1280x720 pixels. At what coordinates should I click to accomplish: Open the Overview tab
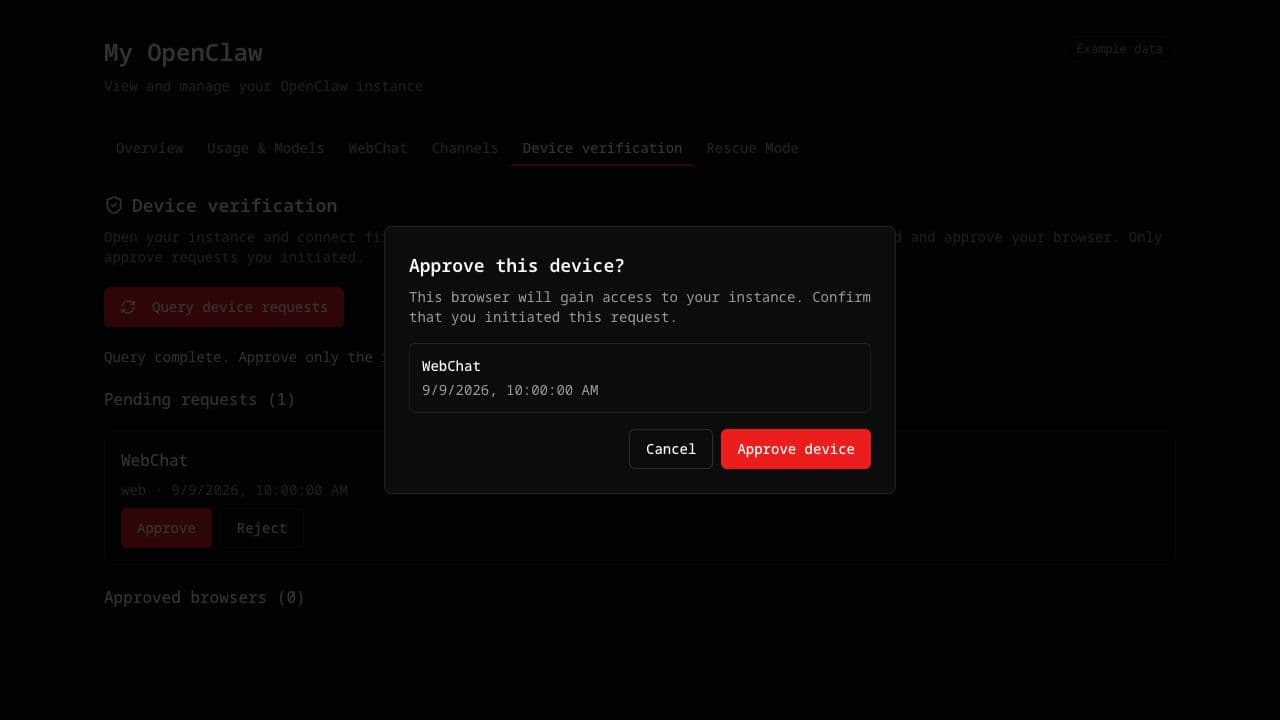click(x=149, y=148)
